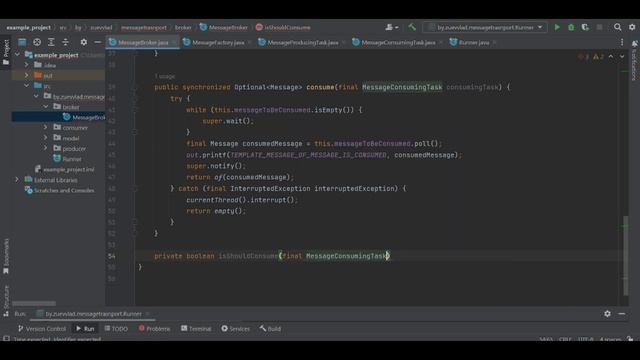Viewport: 640px width, 360px height.
Task: Open editor tabs more-options menu
Action: pos(622,42)
